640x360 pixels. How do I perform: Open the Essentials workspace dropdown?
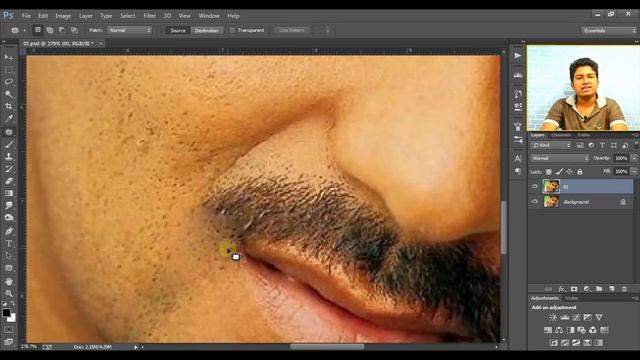(x=609, y=31)
